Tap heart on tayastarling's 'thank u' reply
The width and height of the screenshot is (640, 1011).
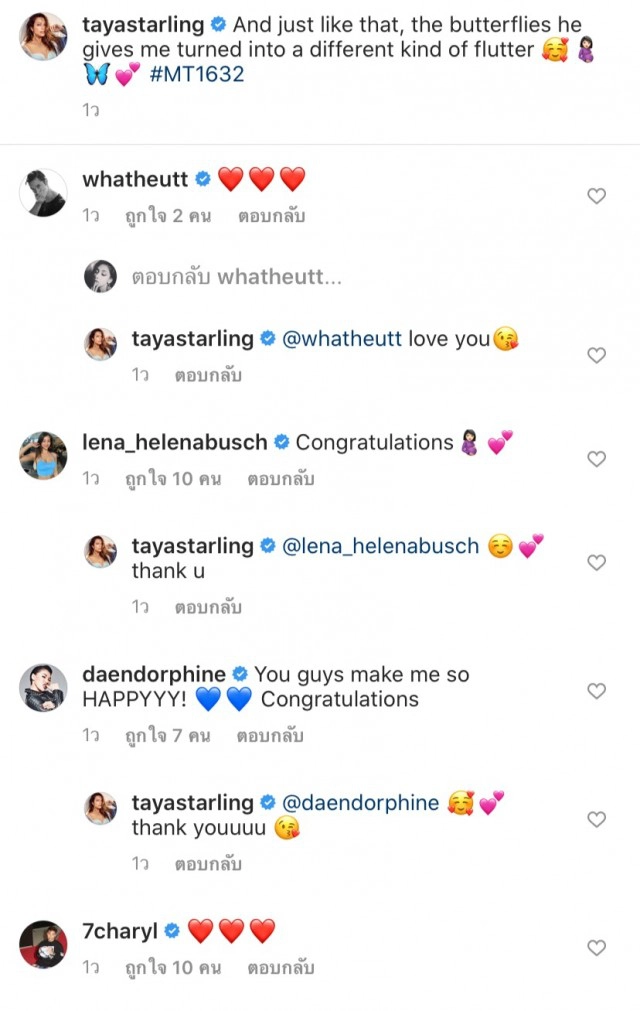[596, 563]
